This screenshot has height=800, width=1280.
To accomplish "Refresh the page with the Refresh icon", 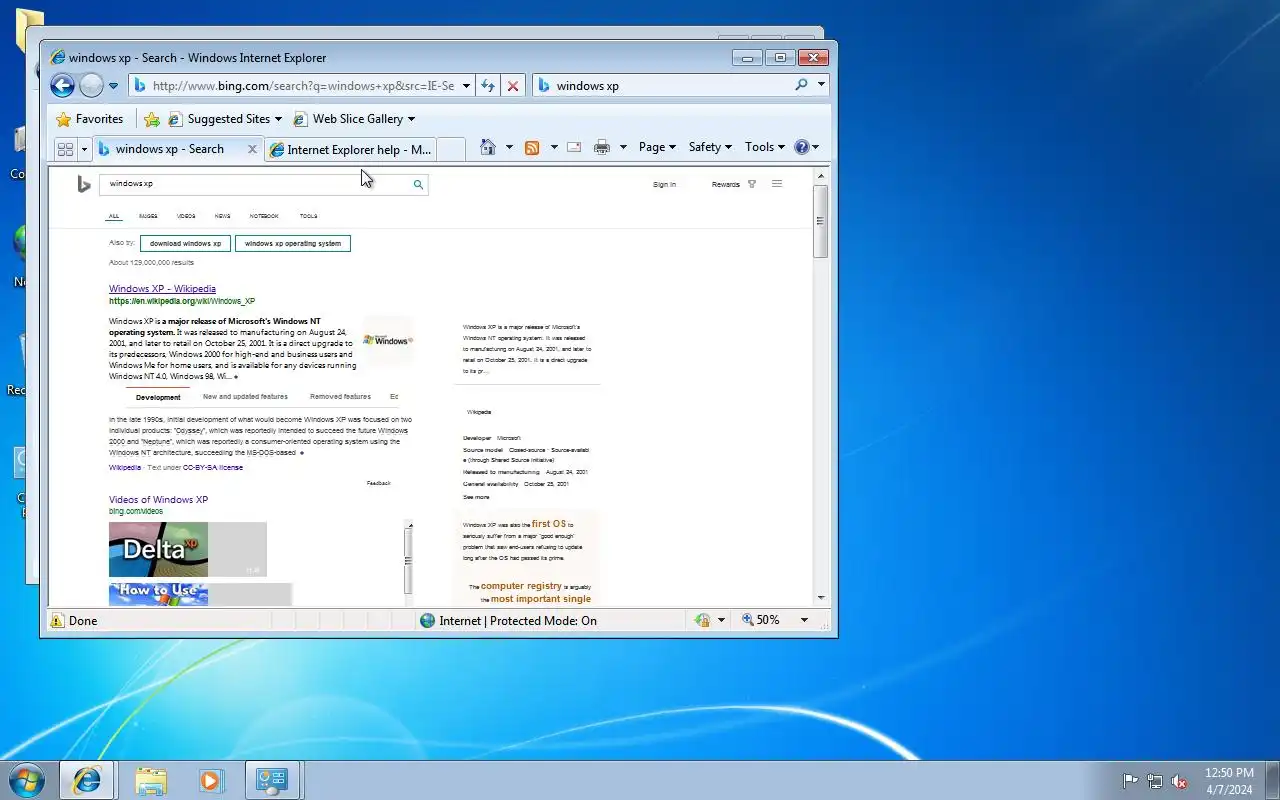I will pyautogui.click(x=488, y=86).
